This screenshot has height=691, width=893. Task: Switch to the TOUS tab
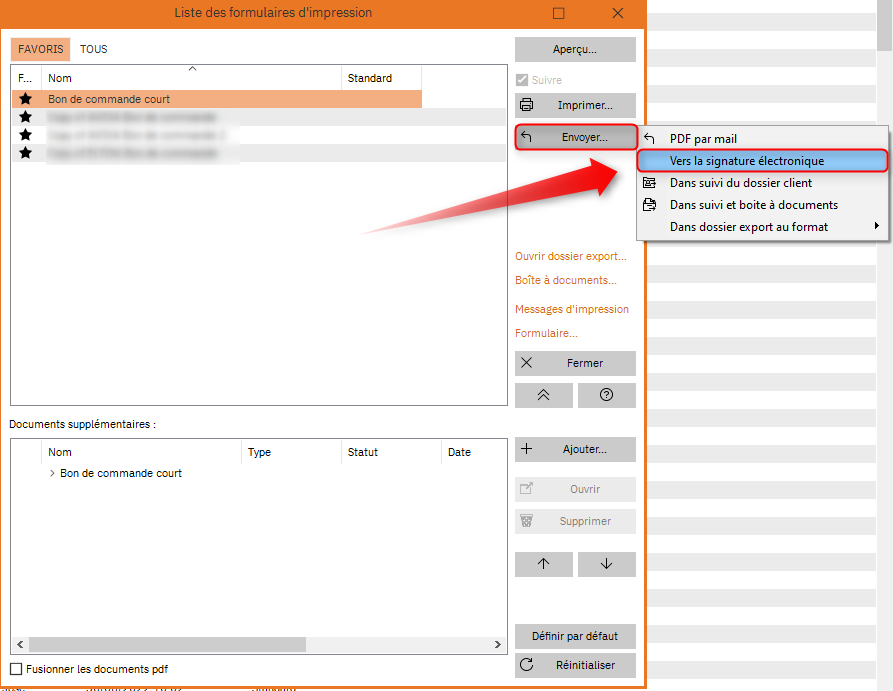93,49
